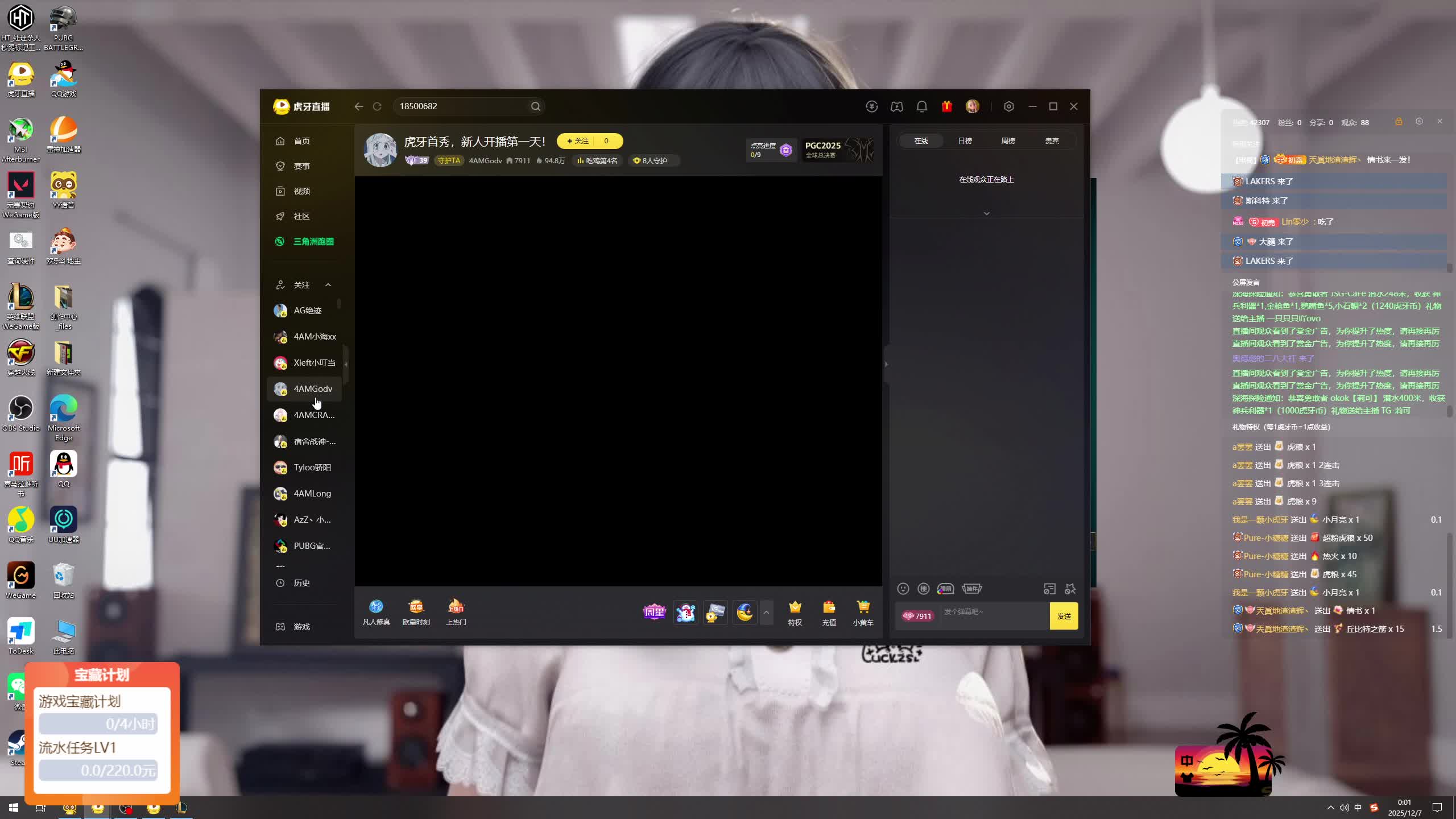The image size is (1456, 819).
Task: Toggle colored danmaku style icon
Action: tap(945, 589)
